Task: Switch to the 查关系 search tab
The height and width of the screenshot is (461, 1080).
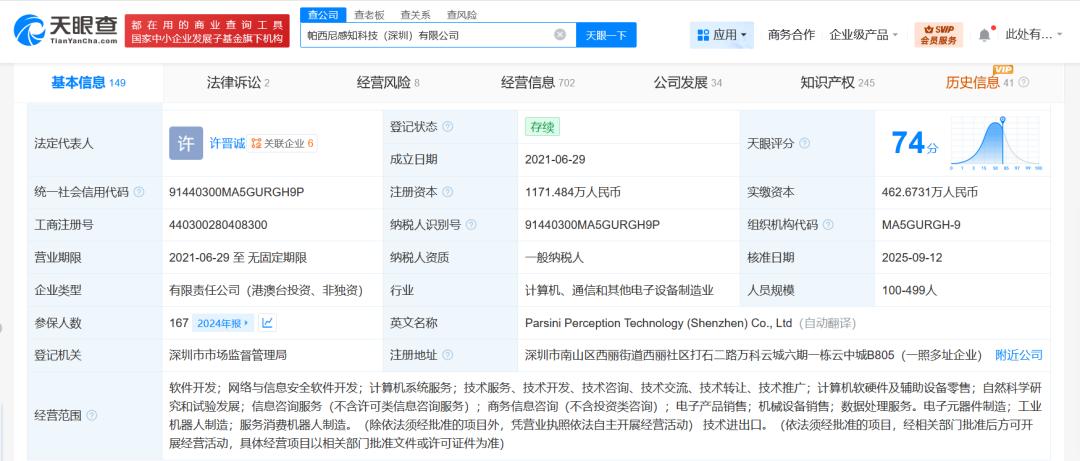Action: 415,14
